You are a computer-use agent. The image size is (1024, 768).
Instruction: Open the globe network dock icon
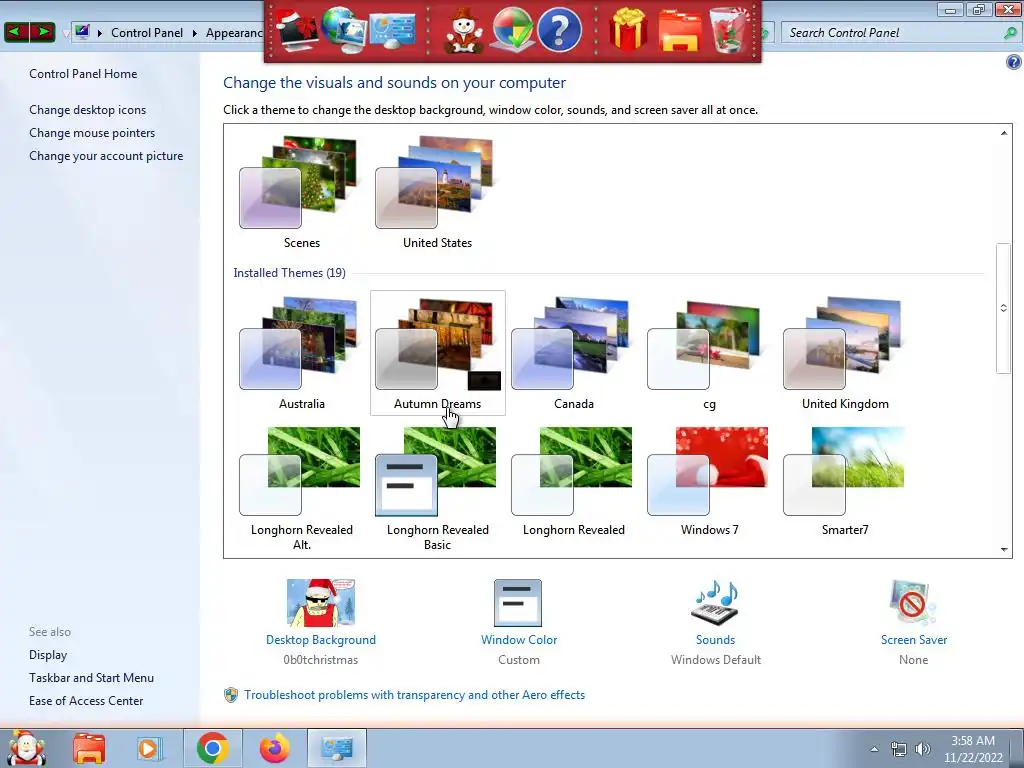344,29
